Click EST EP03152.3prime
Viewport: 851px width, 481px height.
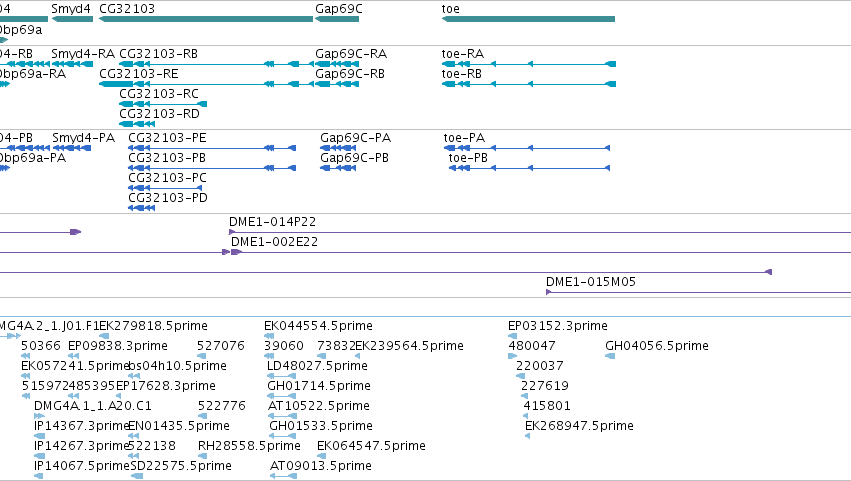558,326
